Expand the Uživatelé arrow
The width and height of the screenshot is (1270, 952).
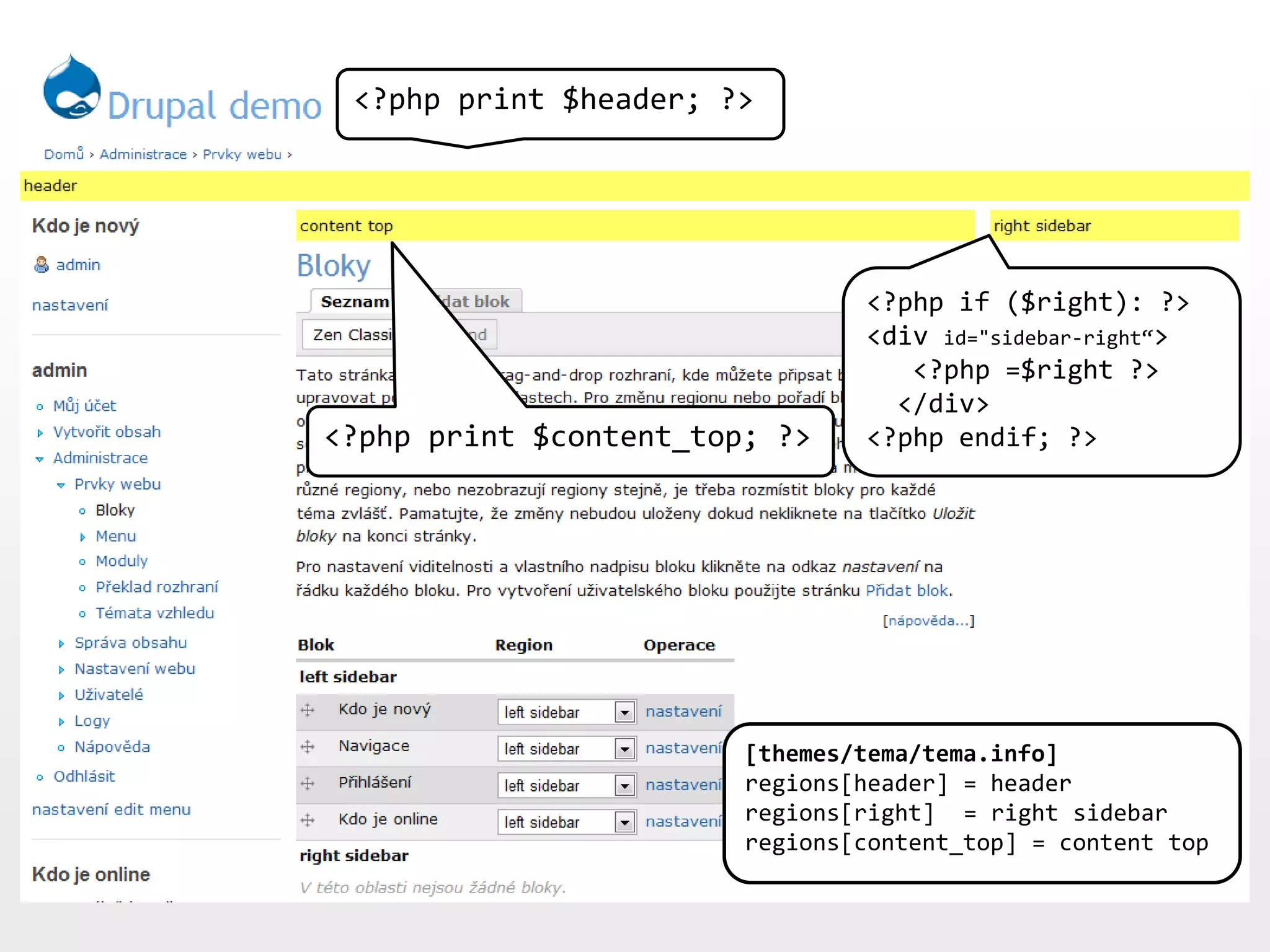coord(61,696)
